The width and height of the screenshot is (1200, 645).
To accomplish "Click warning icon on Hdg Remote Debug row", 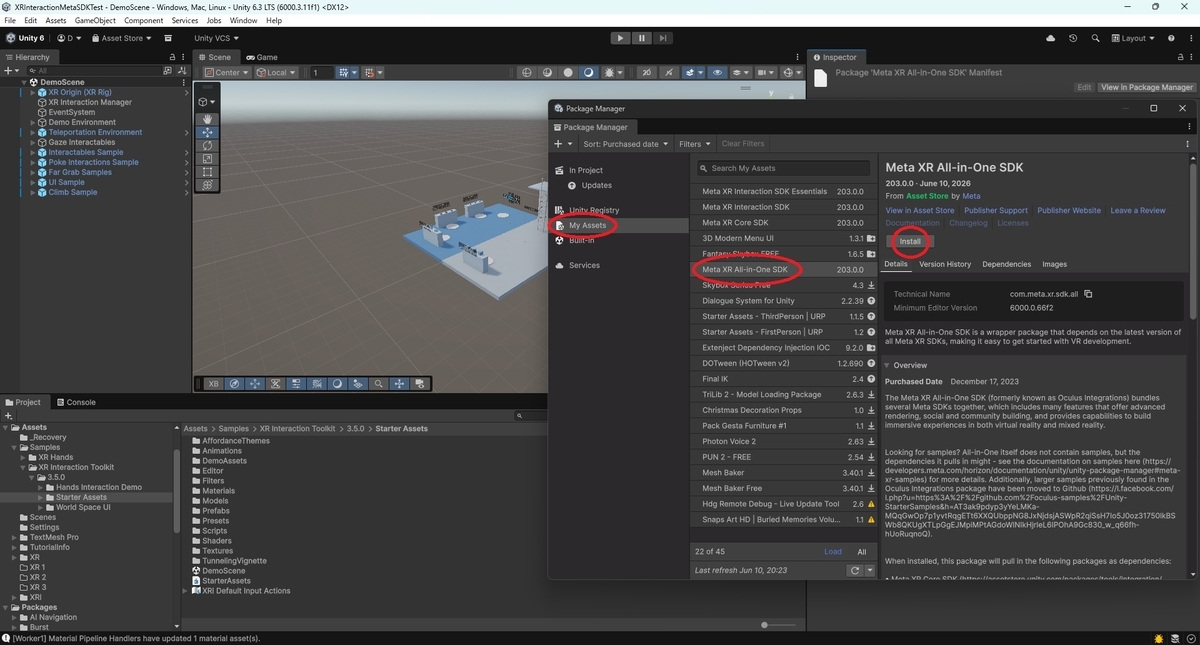I will pyautogui.click(x=871, y=504).
